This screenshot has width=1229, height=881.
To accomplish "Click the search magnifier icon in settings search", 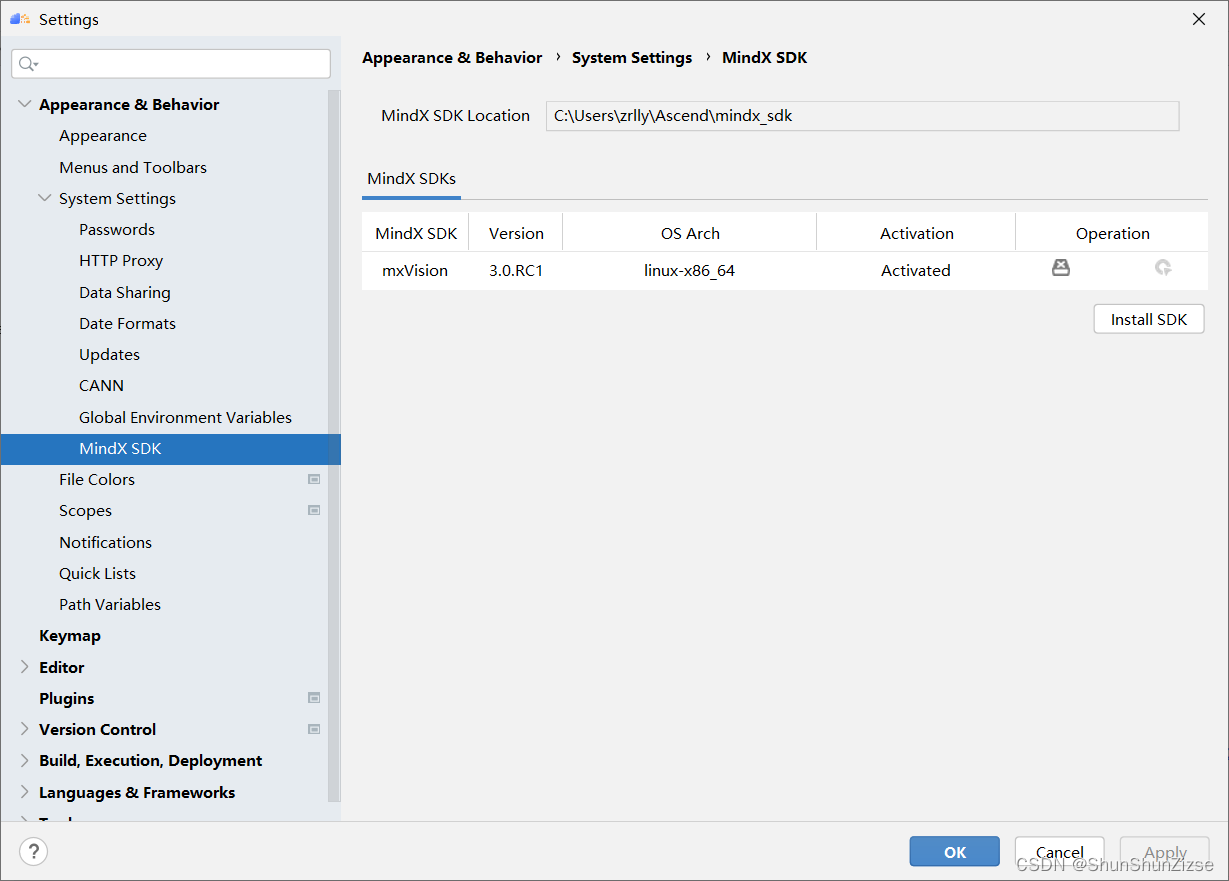I will pos(28,64).
